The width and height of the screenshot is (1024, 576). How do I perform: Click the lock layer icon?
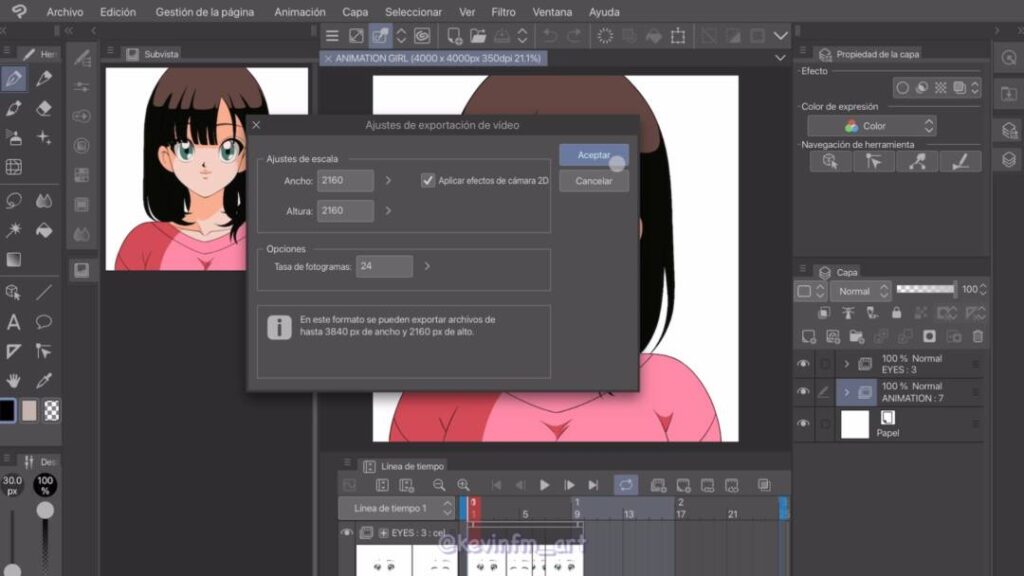pos(897,313)
